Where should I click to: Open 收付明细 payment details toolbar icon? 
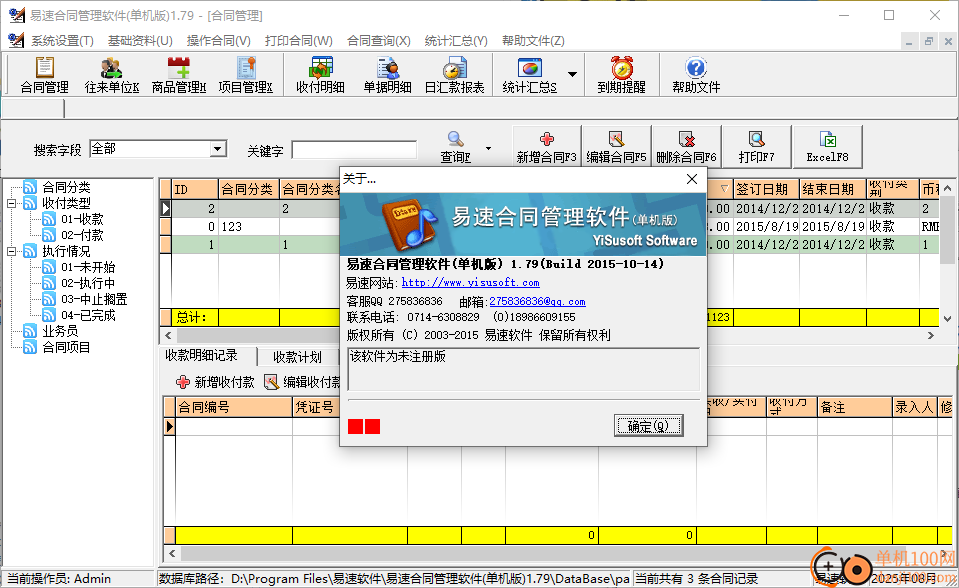pos(320,75)
